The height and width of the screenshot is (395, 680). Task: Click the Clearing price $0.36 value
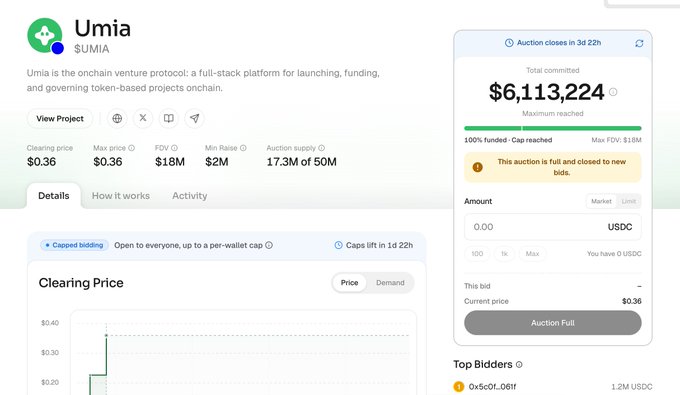[41, 162]
